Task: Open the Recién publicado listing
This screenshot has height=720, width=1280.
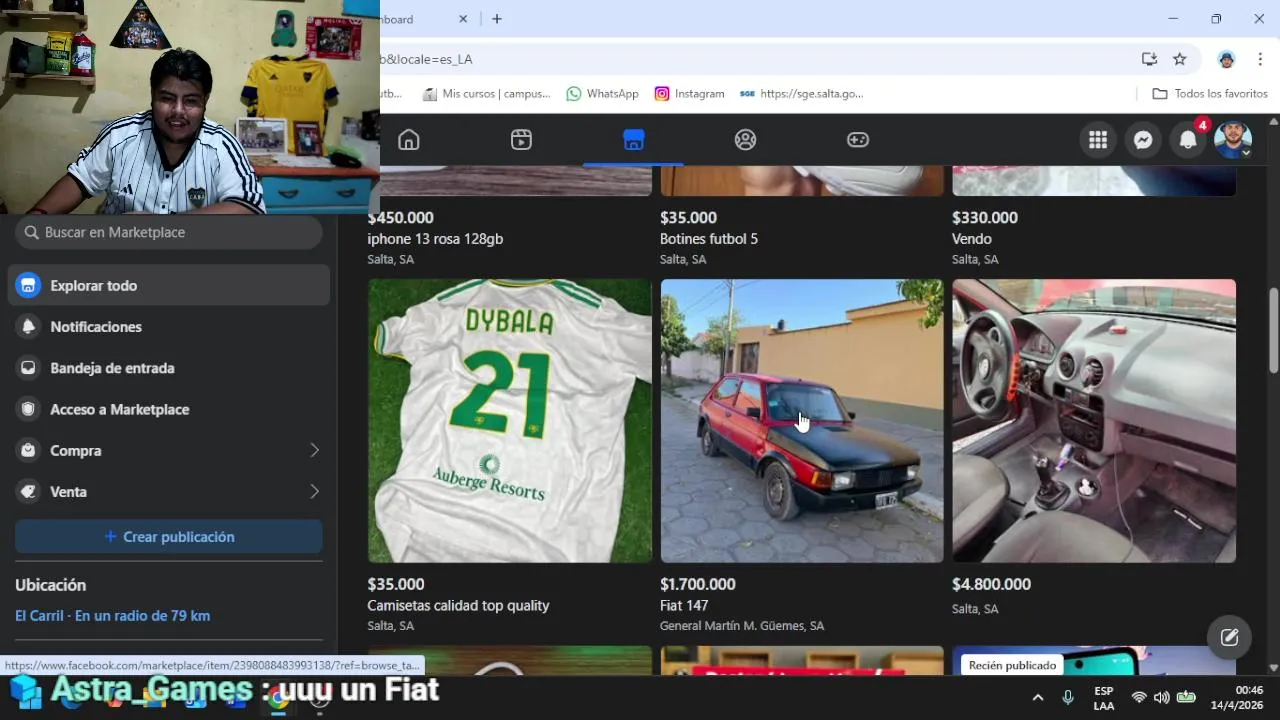Action: (1094, 661)
